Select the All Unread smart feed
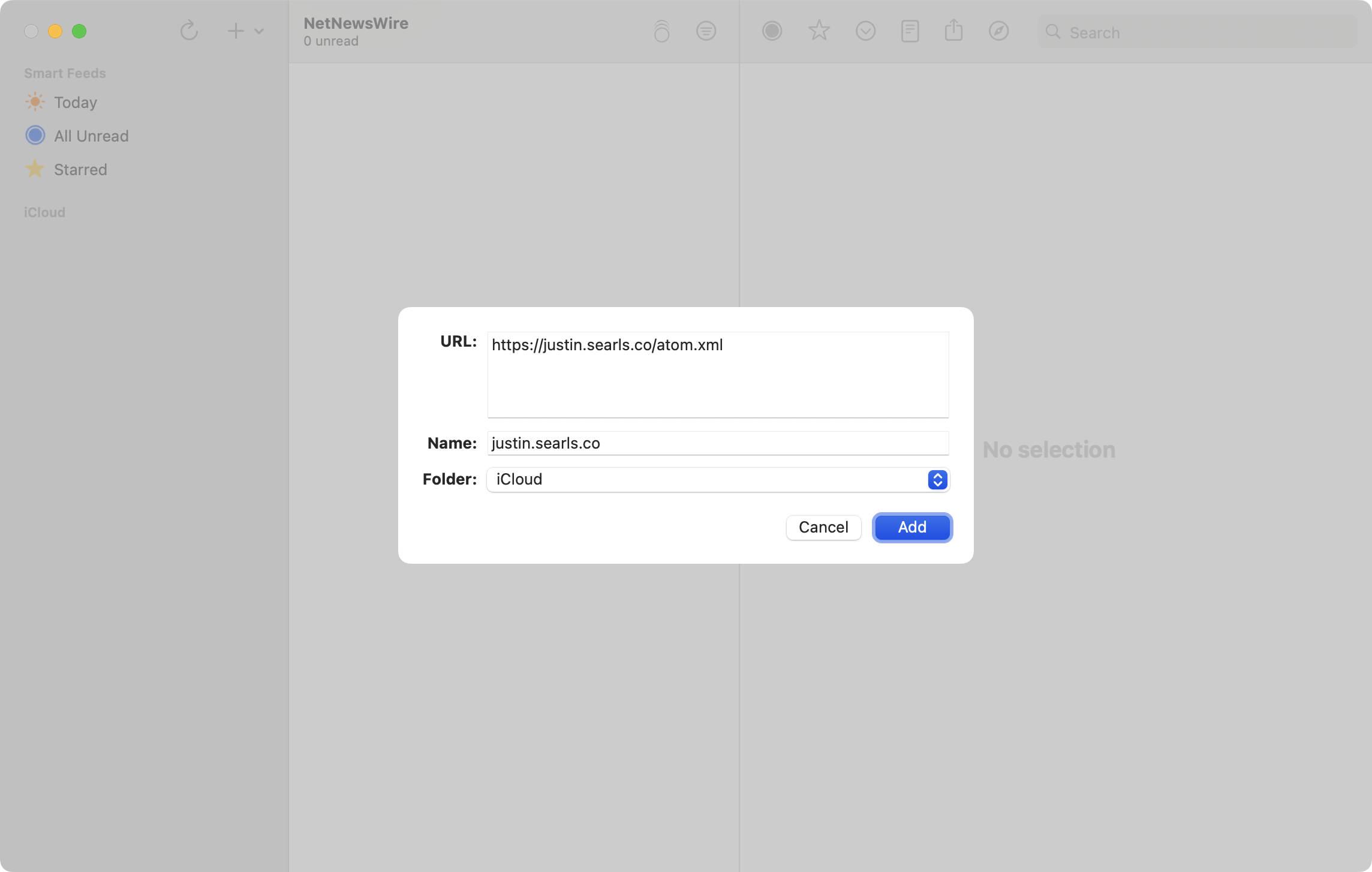 point(91,136)
